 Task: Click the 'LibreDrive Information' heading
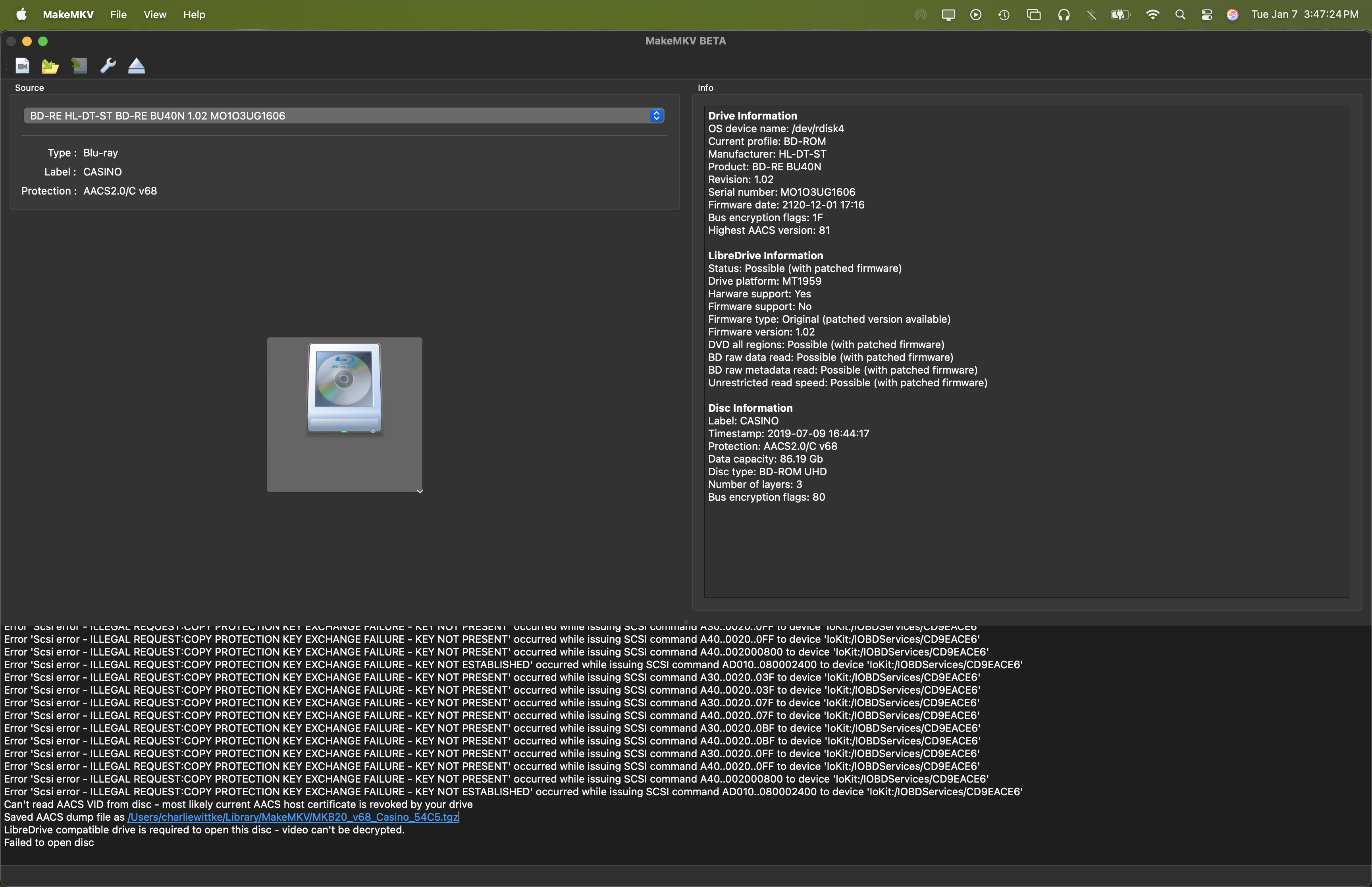(x=765, y=255)
